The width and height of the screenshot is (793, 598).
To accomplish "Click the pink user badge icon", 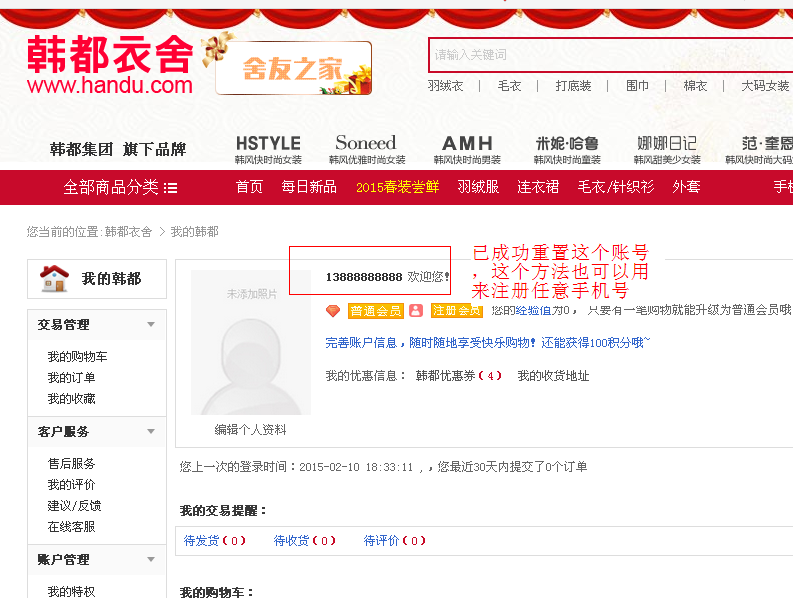I will coord(416,310).
